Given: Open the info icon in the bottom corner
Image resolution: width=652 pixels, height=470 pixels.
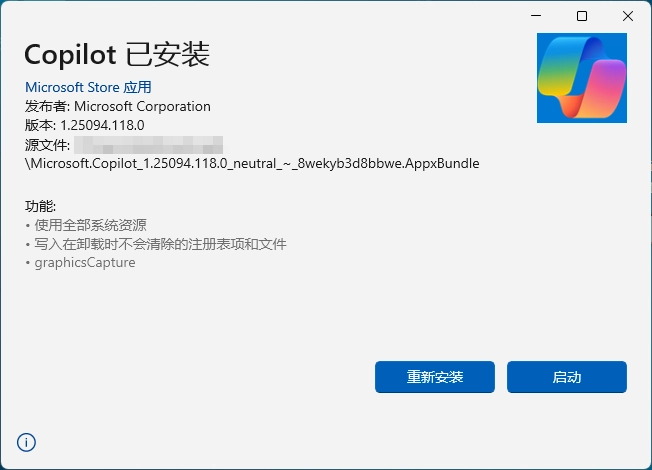Looking at the screenshot, I should click(x=26, y=442).
